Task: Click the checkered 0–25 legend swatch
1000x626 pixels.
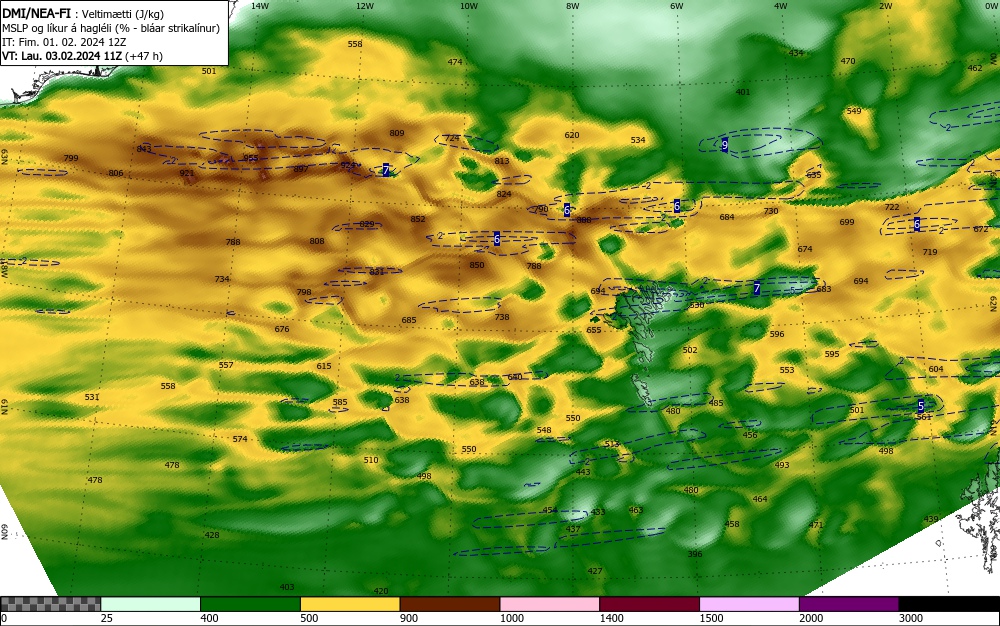Action: [50, 604]
